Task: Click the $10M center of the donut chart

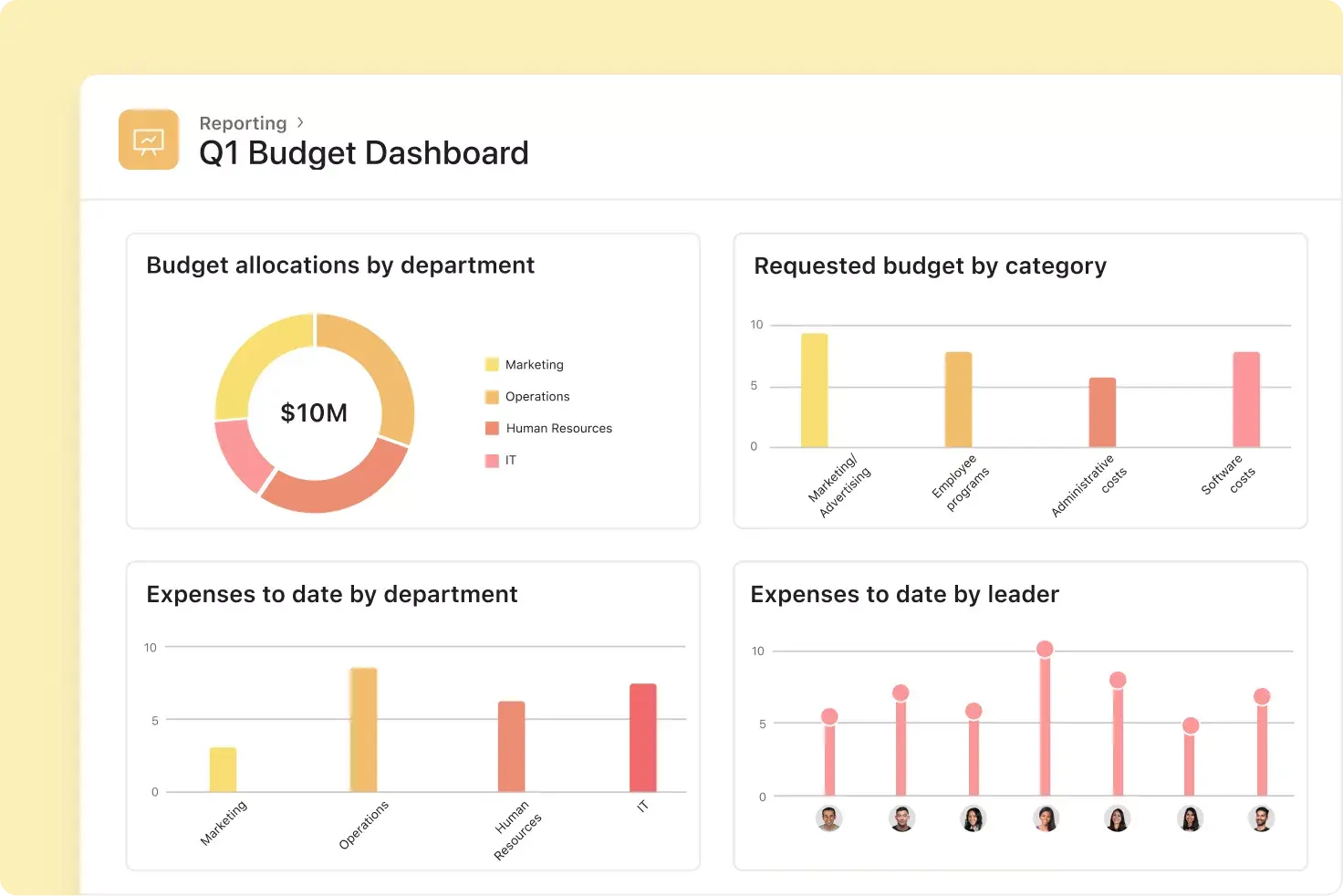Action: pos(314,413)
